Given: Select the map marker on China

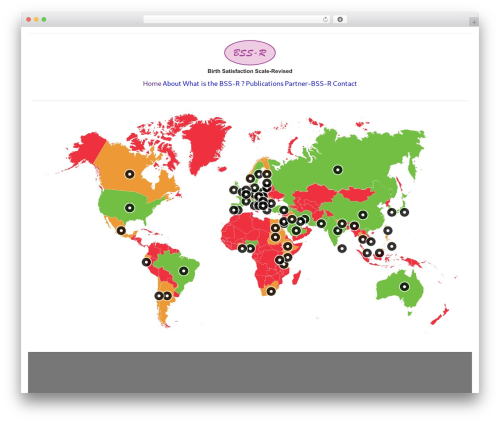Looking at the screenshot, I should (x=363, y=215).
